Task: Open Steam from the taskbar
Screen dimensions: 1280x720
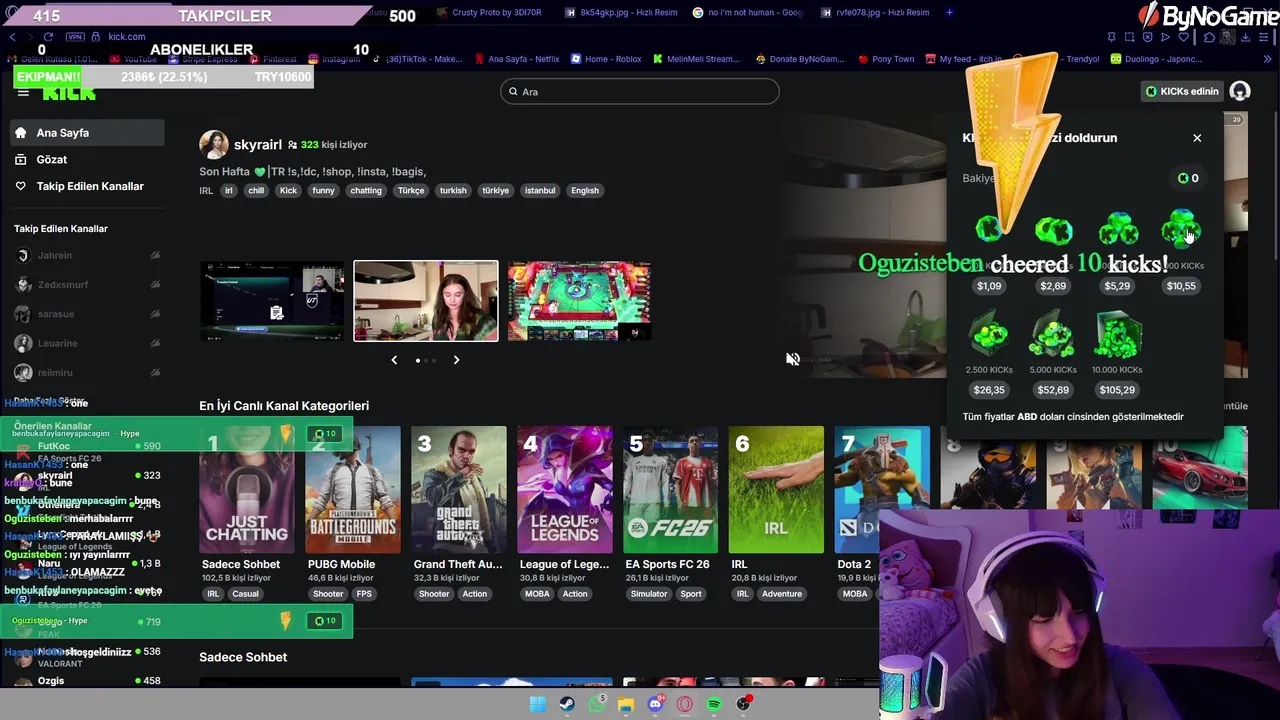Action: click(x=567, y=704)
